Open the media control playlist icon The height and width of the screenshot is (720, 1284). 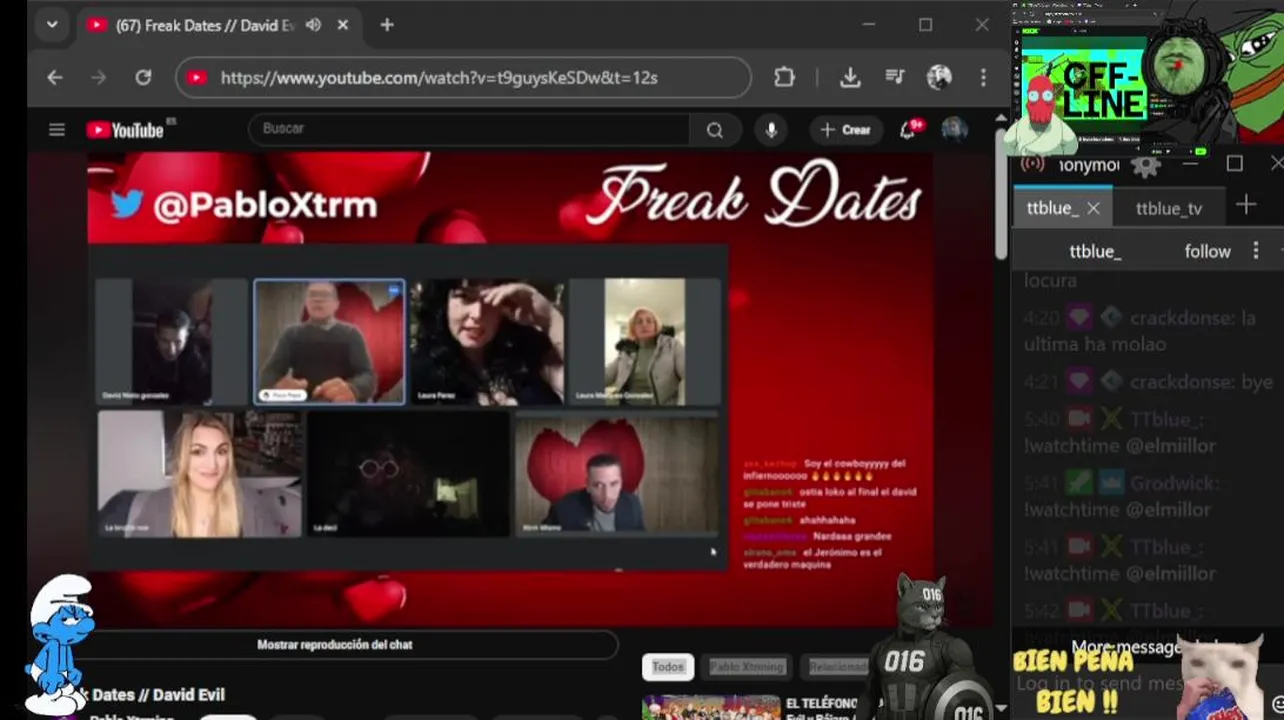(895, 77)
